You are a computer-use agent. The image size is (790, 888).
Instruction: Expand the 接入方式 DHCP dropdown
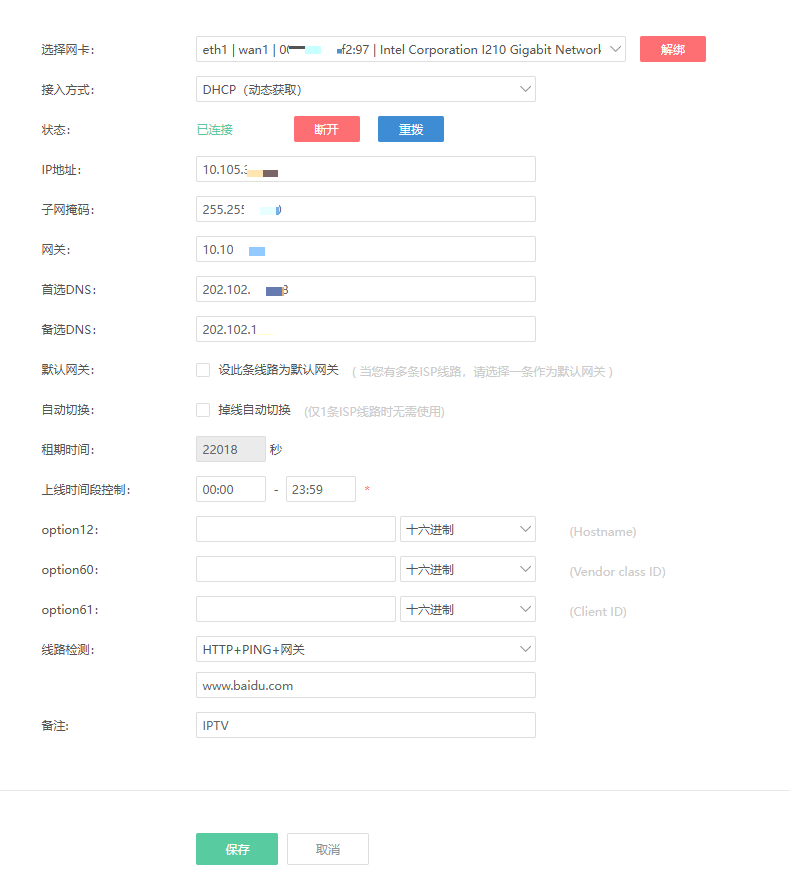pos(365,89)
